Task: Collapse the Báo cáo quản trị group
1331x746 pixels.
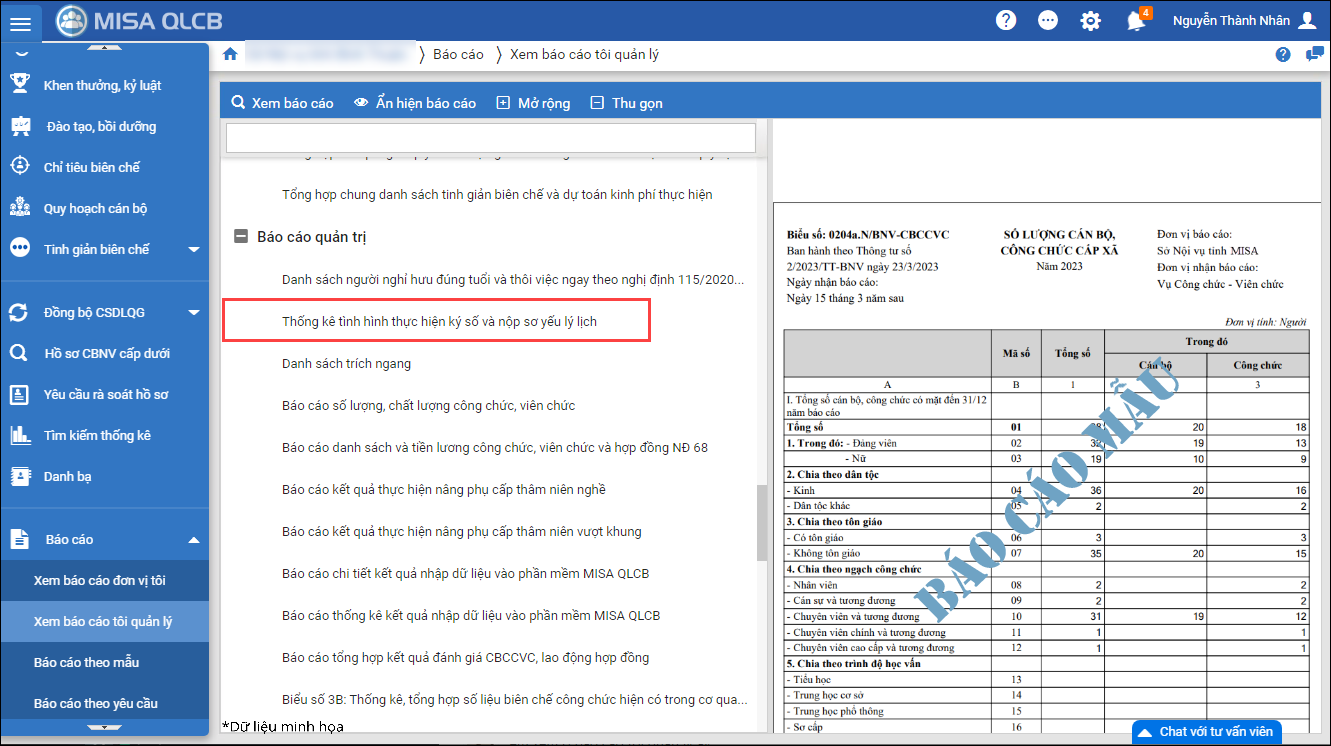Action: [x=240, y=237]
